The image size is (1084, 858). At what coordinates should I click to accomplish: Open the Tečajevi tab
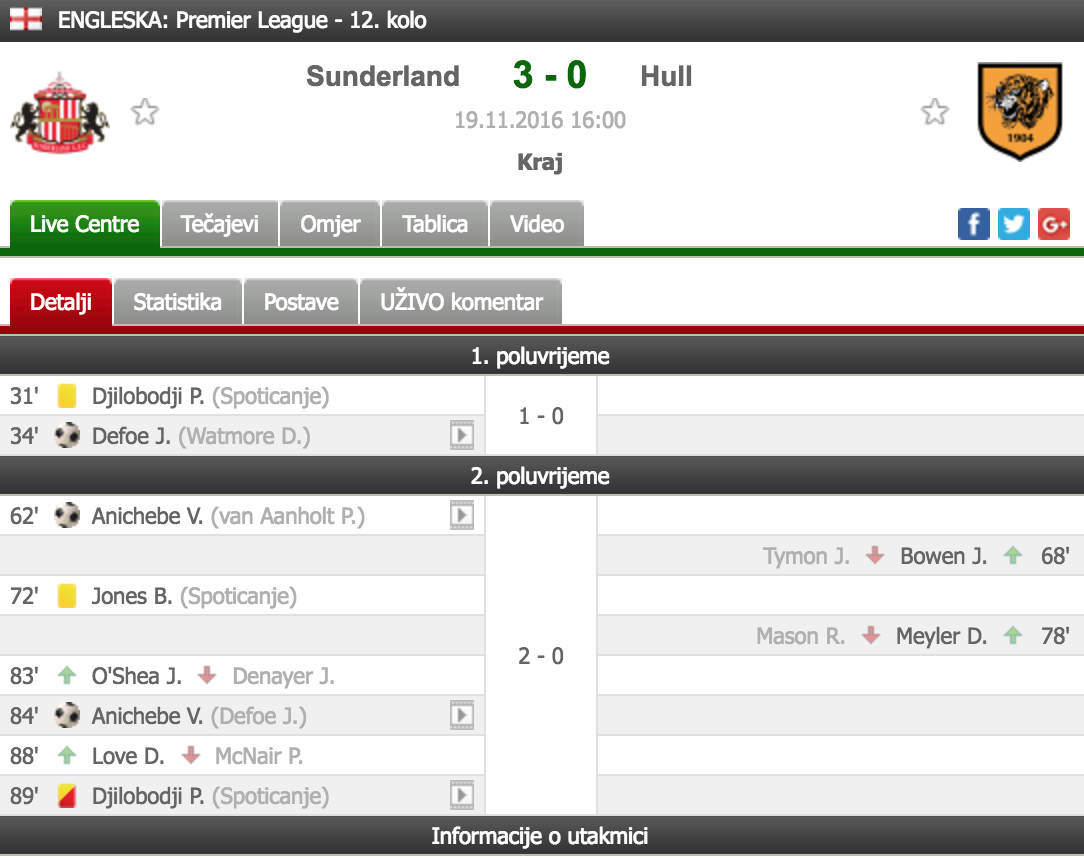(x=220, y=224)
